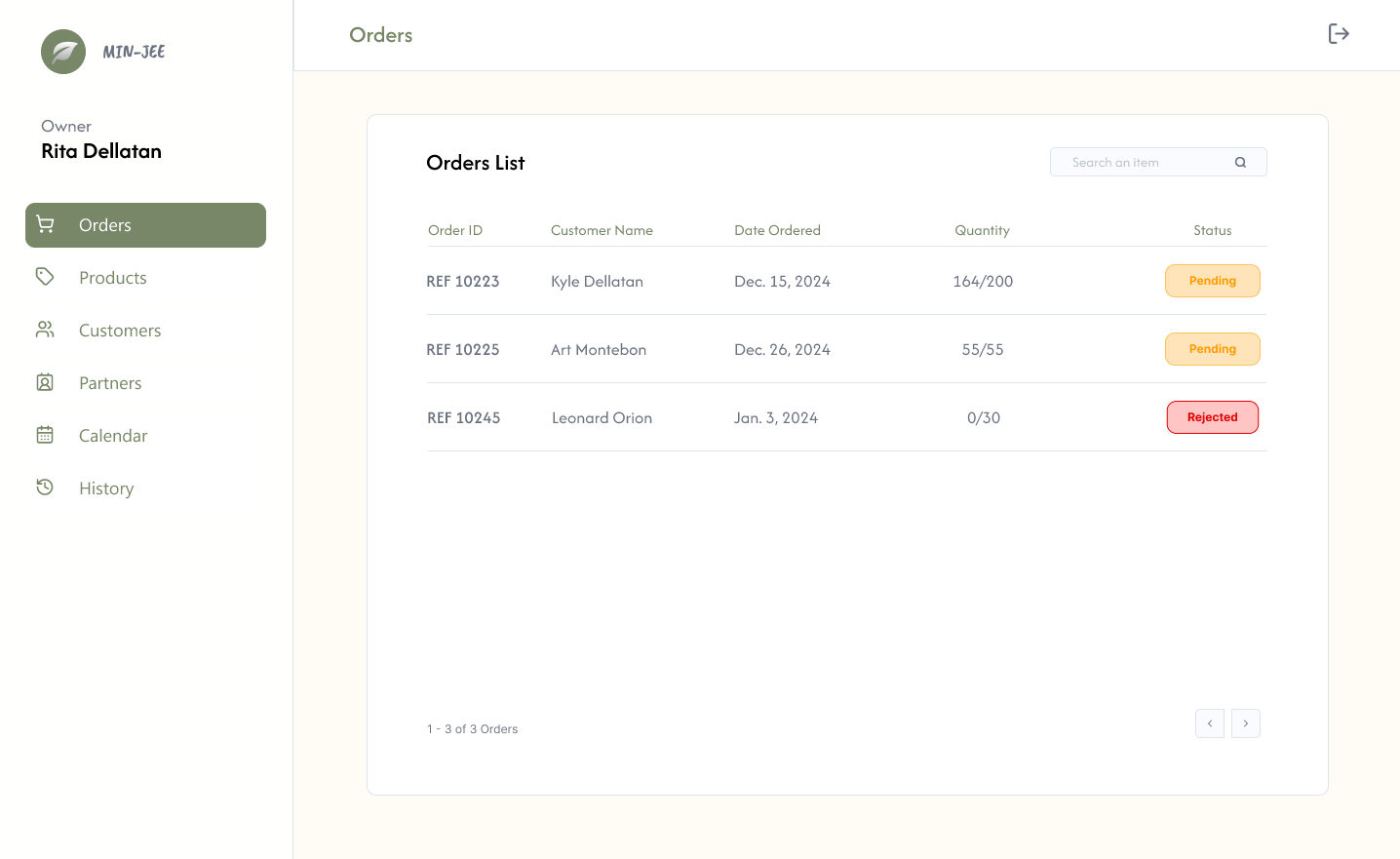Viewport: 1400px width, 859px height.
Task: Click the tag icon beside Products
Action: tap(45, 277)
